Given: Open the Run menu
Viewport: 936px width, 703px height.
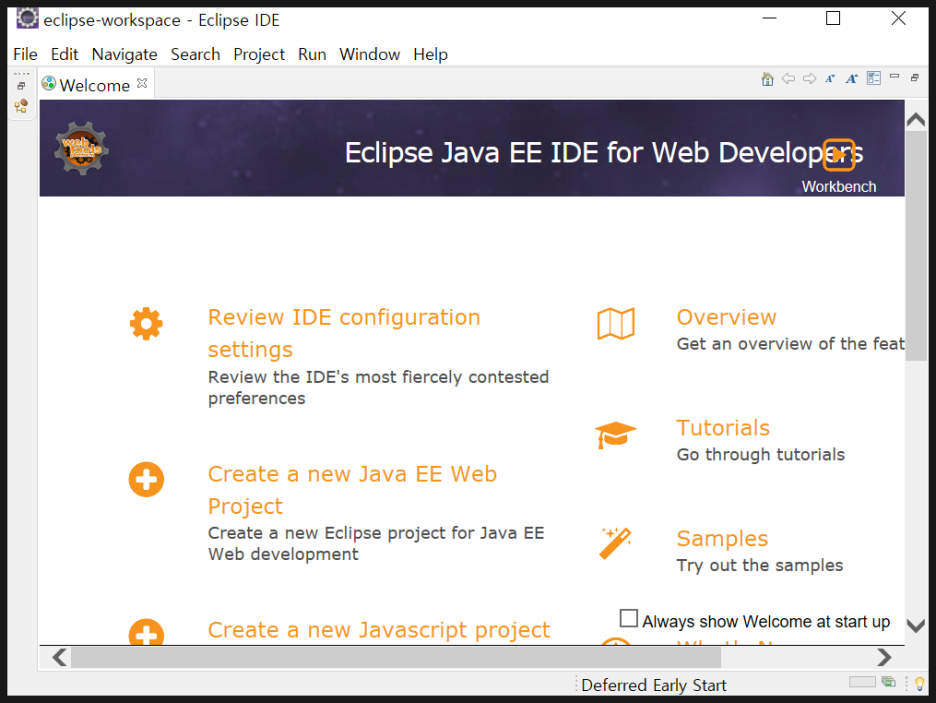Looking at the screenshot, I should [x=312, y=54].
